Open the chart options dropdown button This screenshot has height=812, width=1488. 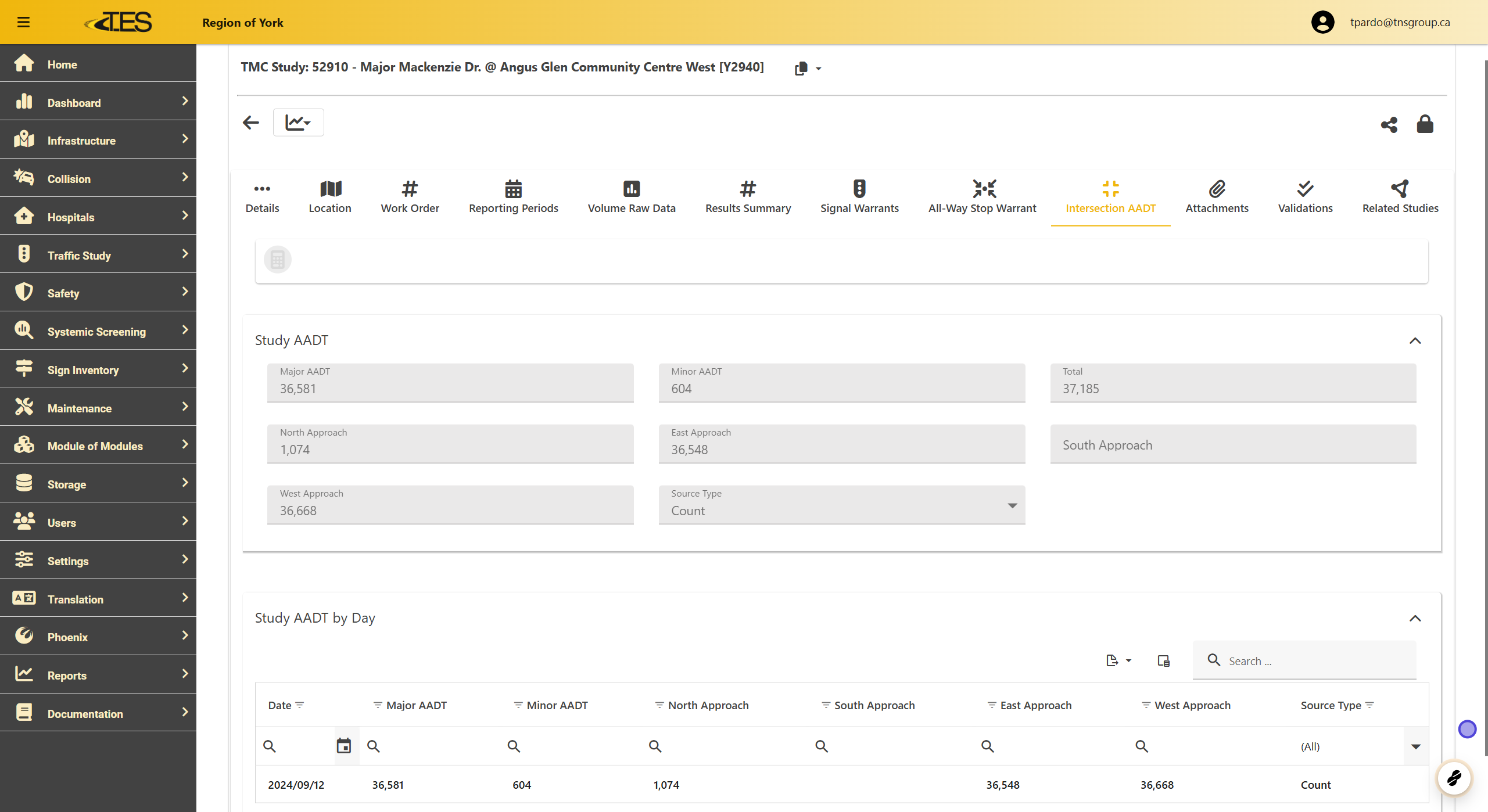298,123
